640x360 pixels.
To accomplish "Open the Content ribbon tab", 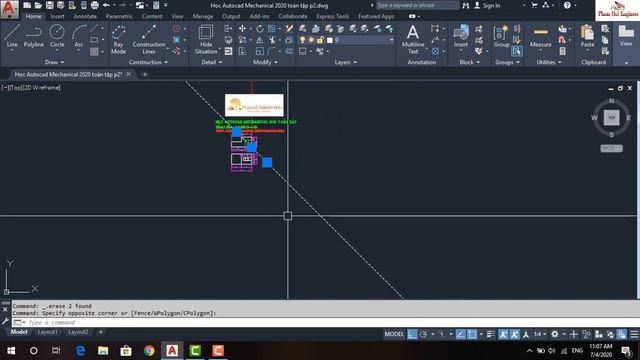I will (x=152, y=16).
